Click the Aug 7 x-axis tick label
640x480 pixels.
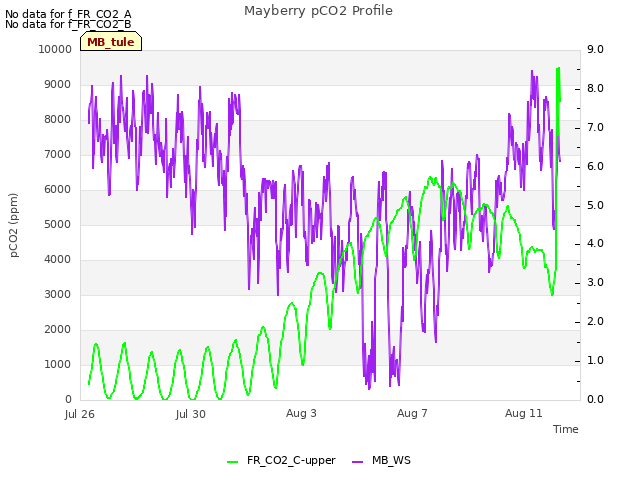(412, 413)
